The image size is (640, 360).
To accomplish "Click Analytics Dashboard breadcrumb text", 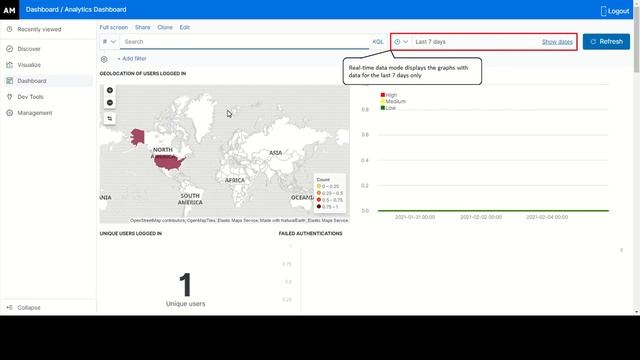I will point(95,9).
